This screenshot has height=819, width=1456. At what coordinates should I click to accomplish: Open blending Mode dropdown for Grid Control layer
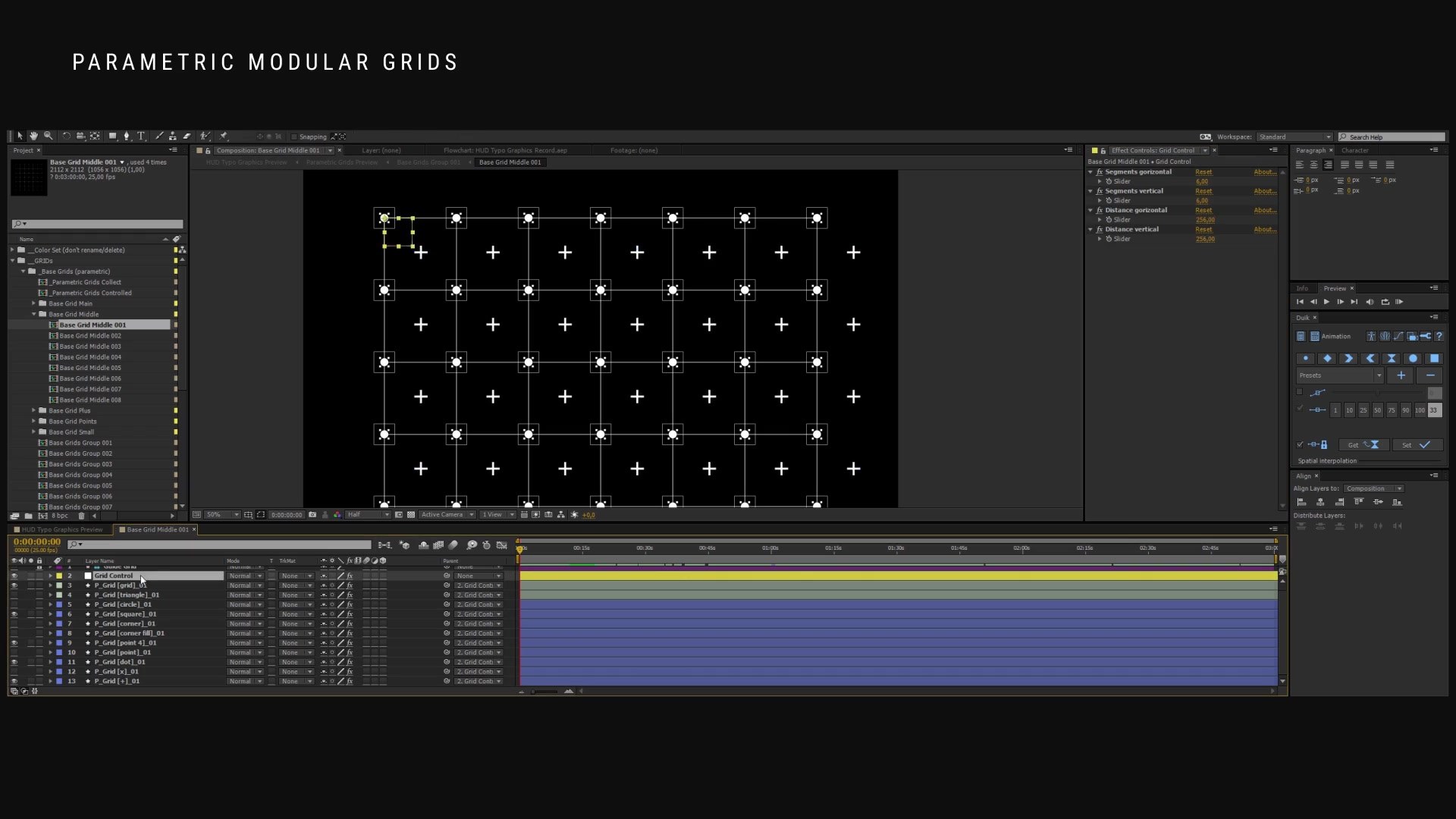point(246,576)
